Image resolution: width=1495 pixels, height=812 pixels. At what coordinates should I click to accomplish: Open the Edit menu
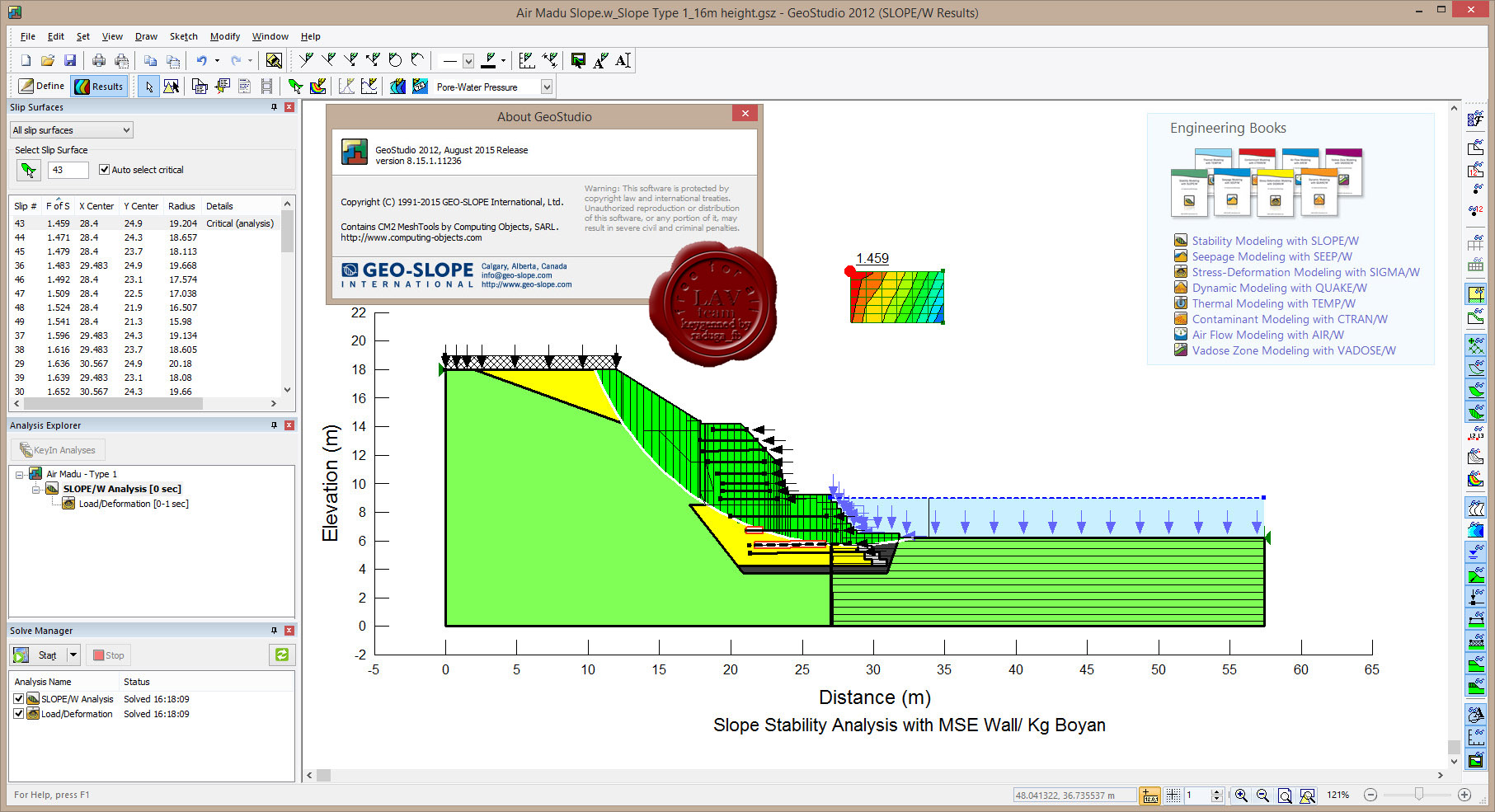tap(56, 36)
